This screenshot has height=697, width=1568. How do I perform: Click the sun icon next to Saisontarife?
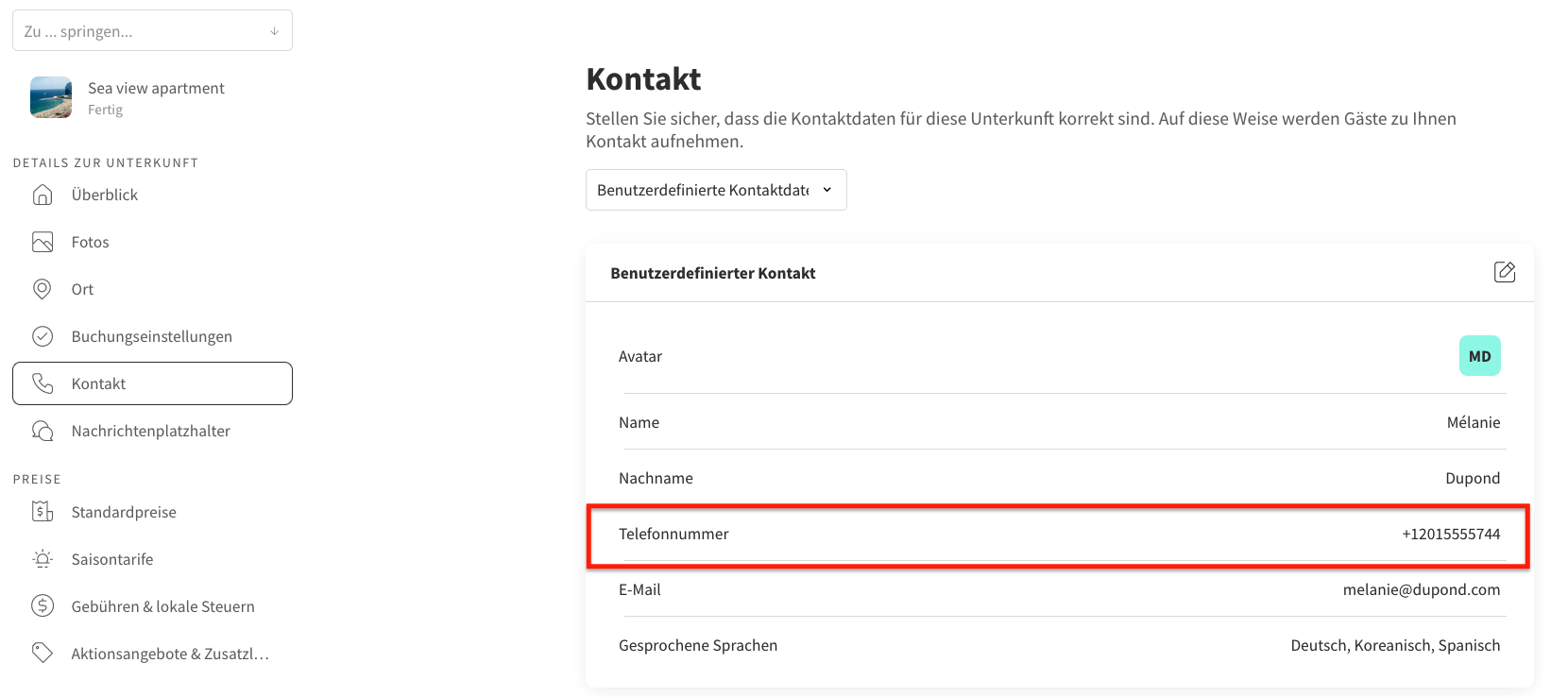tap(43, 559)
